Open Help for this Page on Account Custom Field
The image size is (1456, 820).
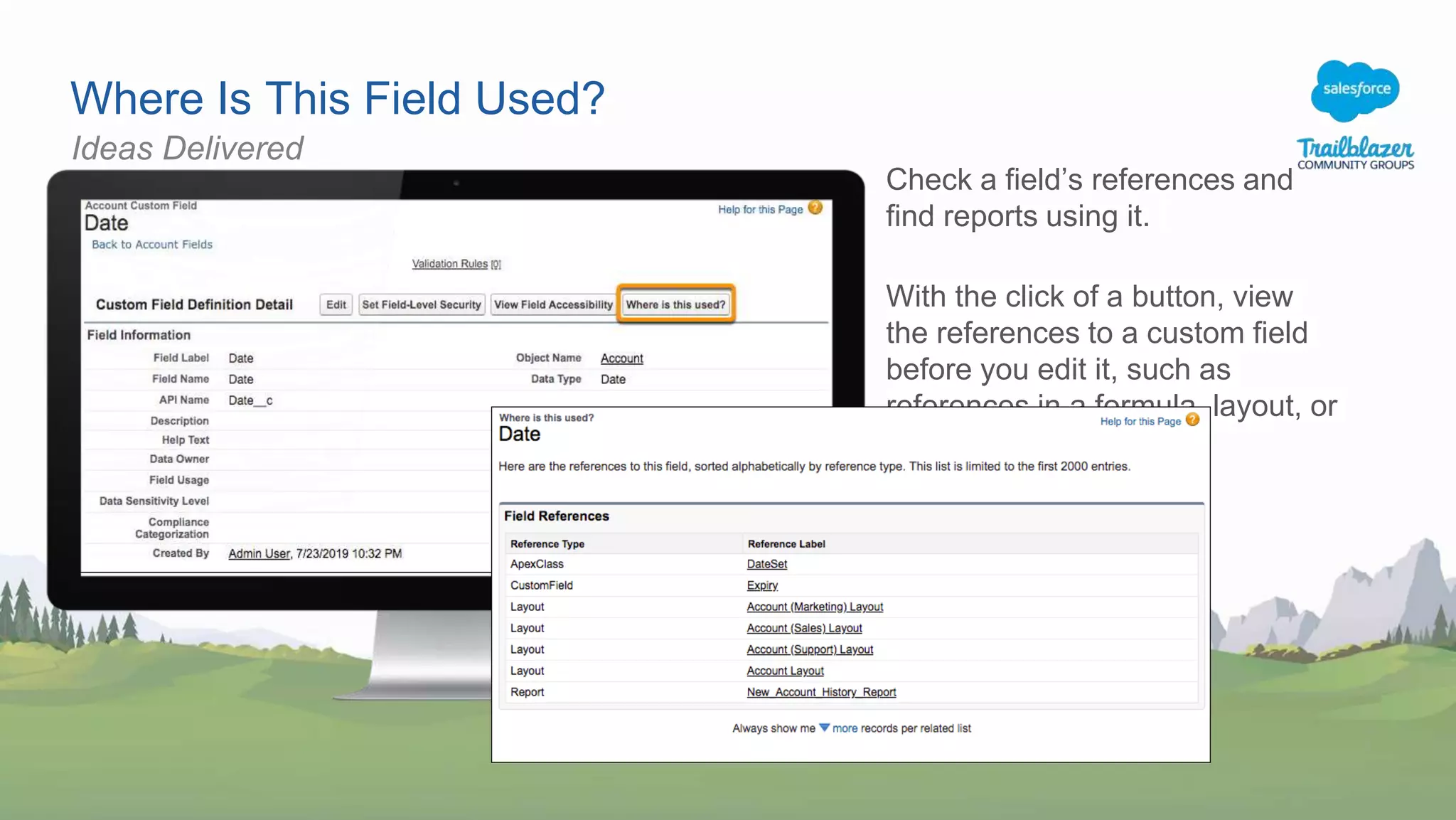(760, 209)
